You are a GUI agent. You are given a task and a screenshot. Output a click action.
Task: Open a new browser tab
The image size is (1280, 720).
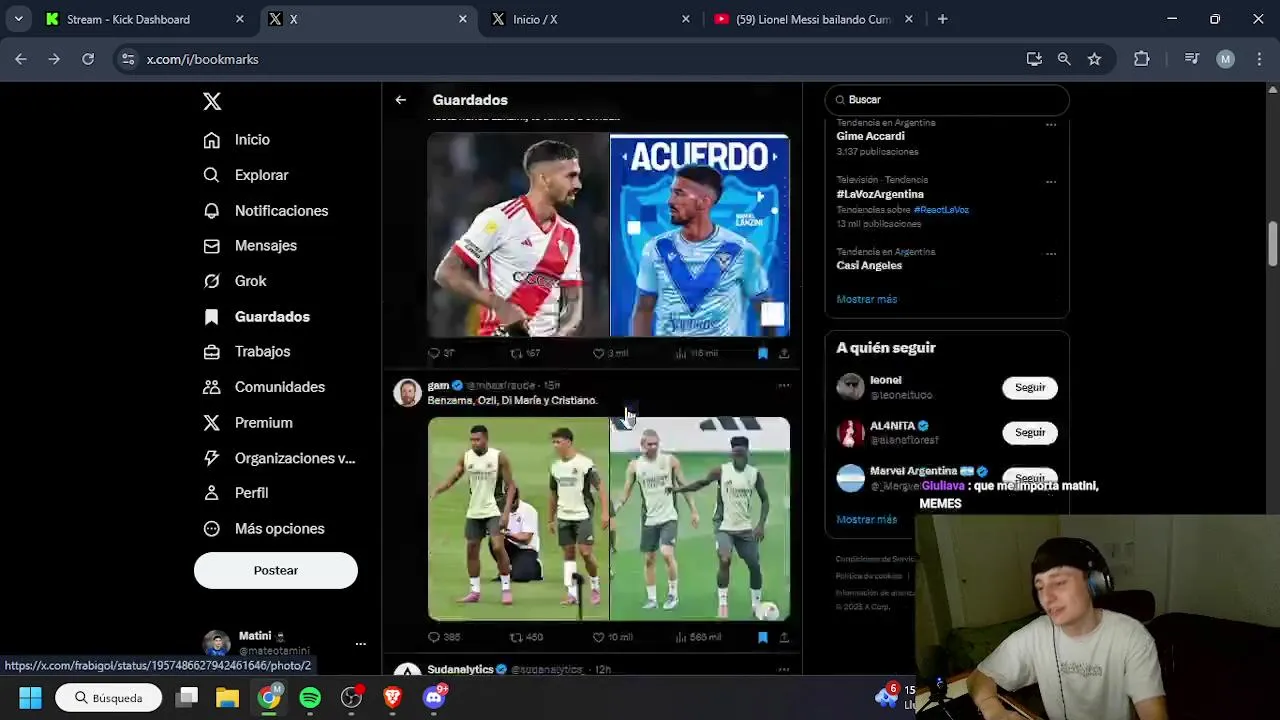(942, 19)
